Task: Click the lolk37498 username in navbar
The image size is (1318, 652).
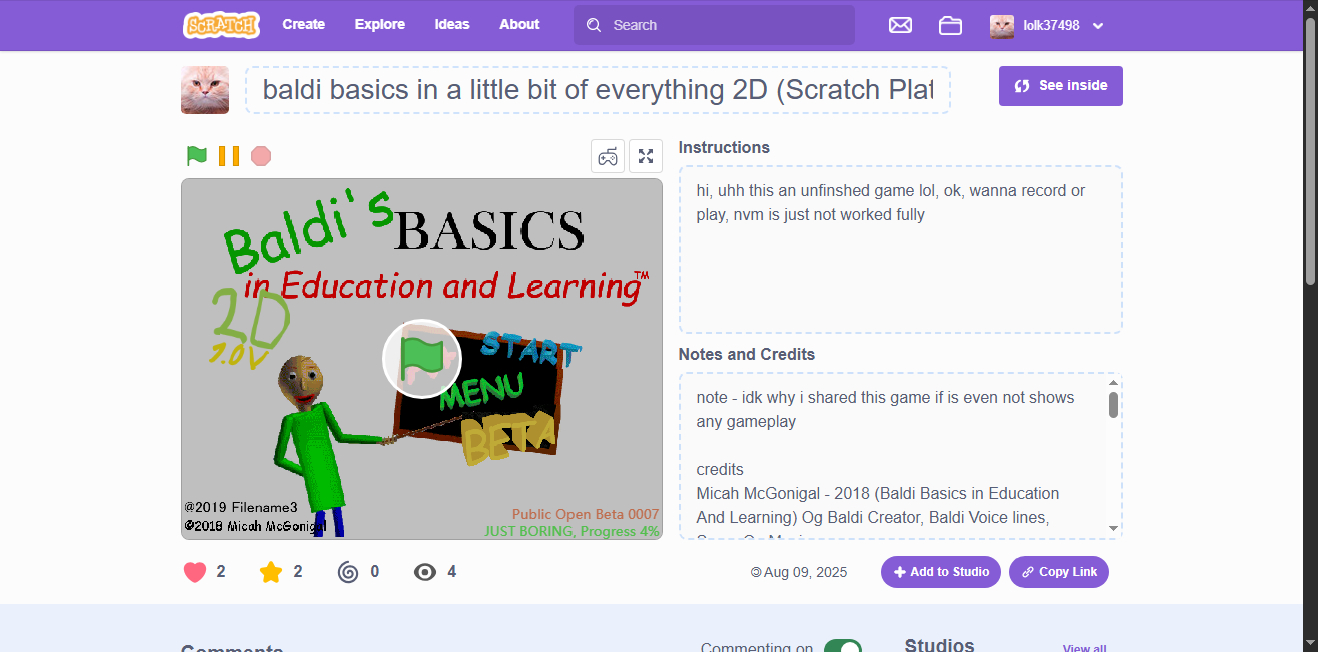Action: pos(1051,26)
